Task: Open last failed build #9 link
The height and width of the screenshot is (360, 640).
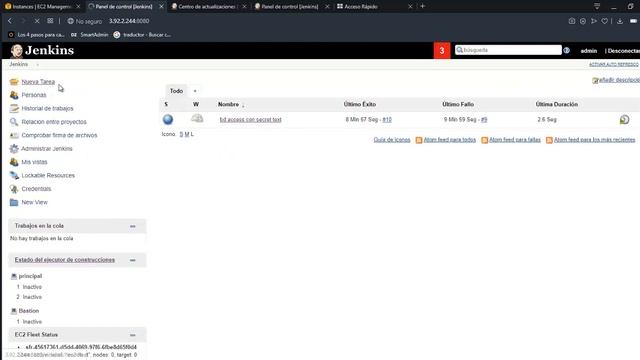Action: (484, 120)
